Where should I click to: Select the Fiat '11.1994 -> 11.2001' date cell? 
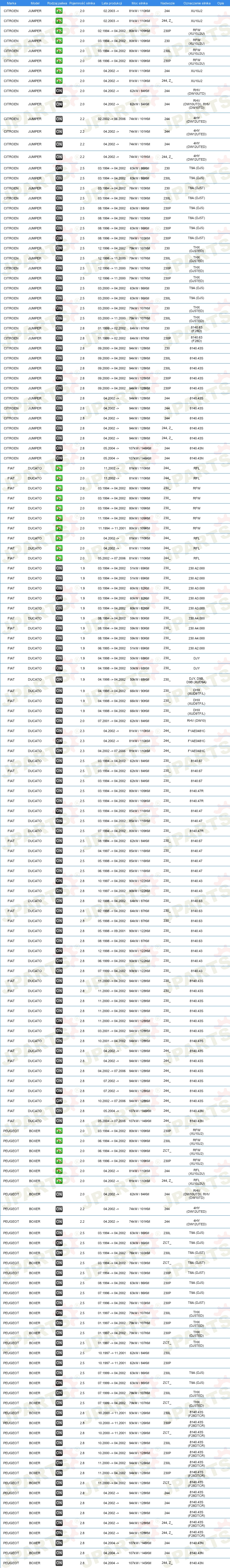(112, 528)
